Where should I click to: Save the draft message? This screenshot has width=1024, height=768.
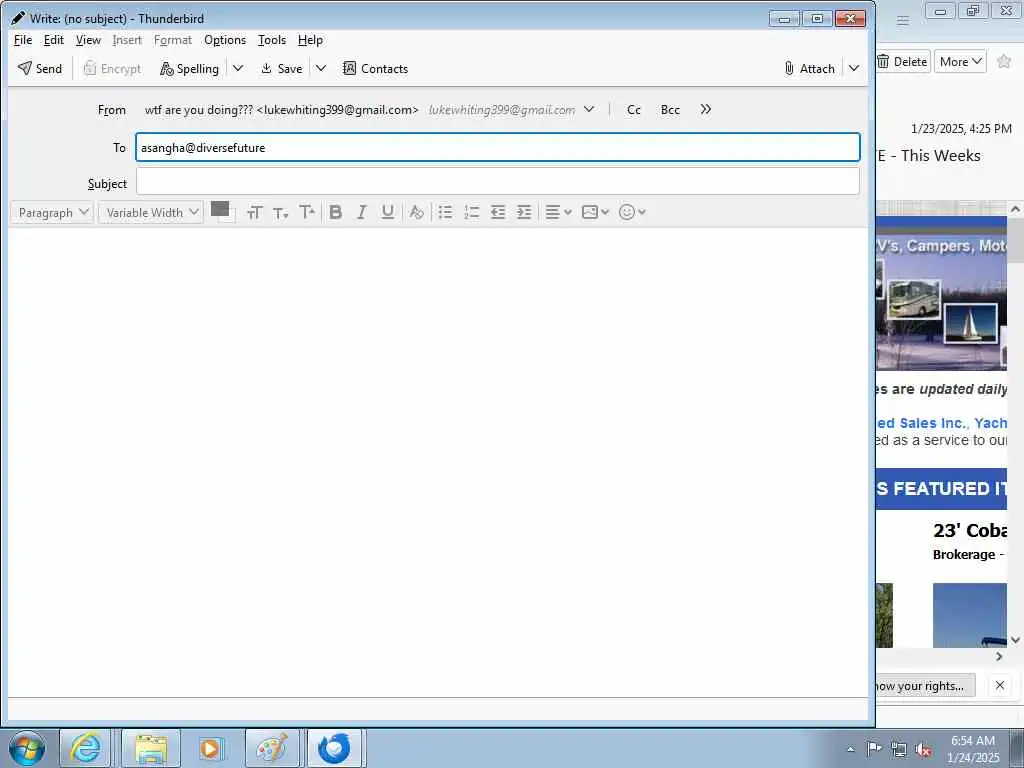[x=281, y=69]
